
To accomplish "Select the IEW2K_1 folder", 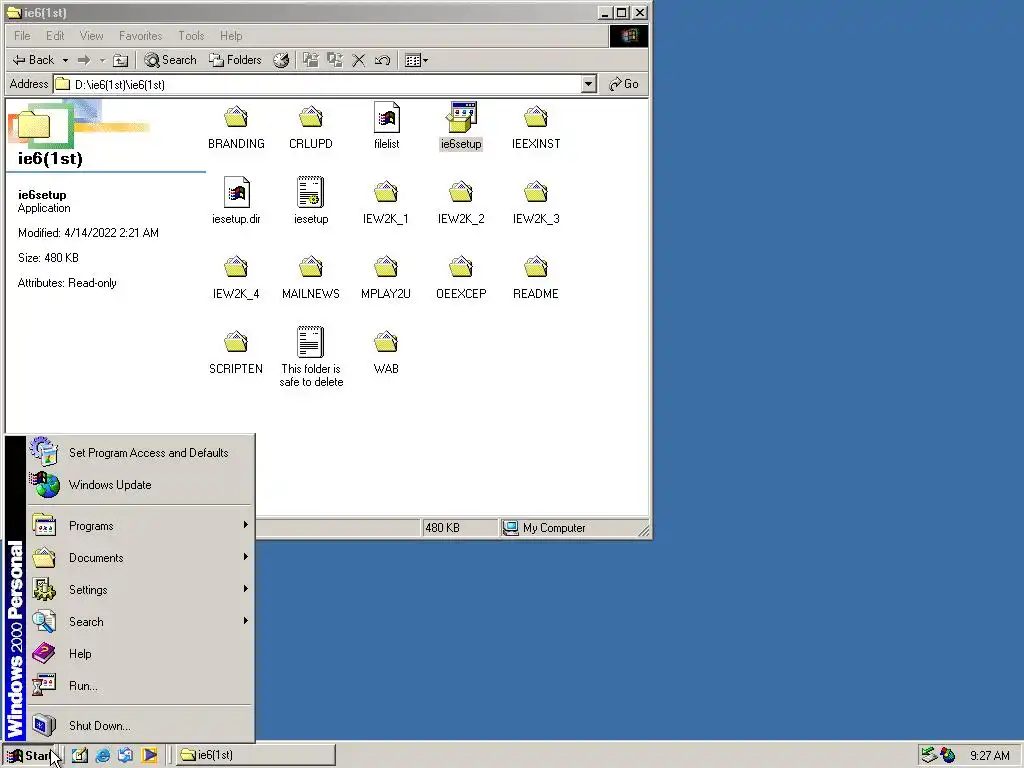I will coord(386,202).
